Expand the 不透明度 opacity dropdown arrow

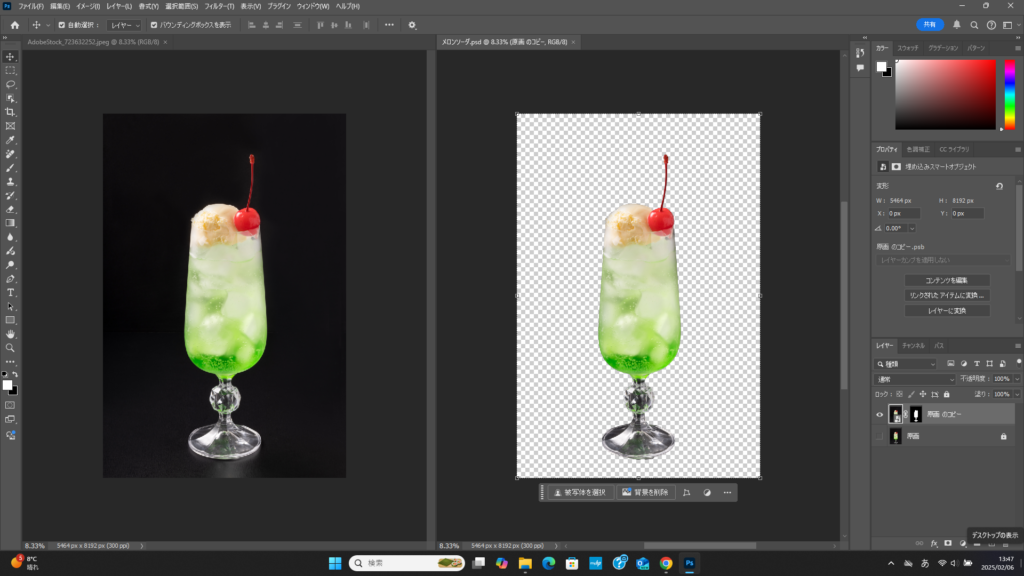(1017, 380)
